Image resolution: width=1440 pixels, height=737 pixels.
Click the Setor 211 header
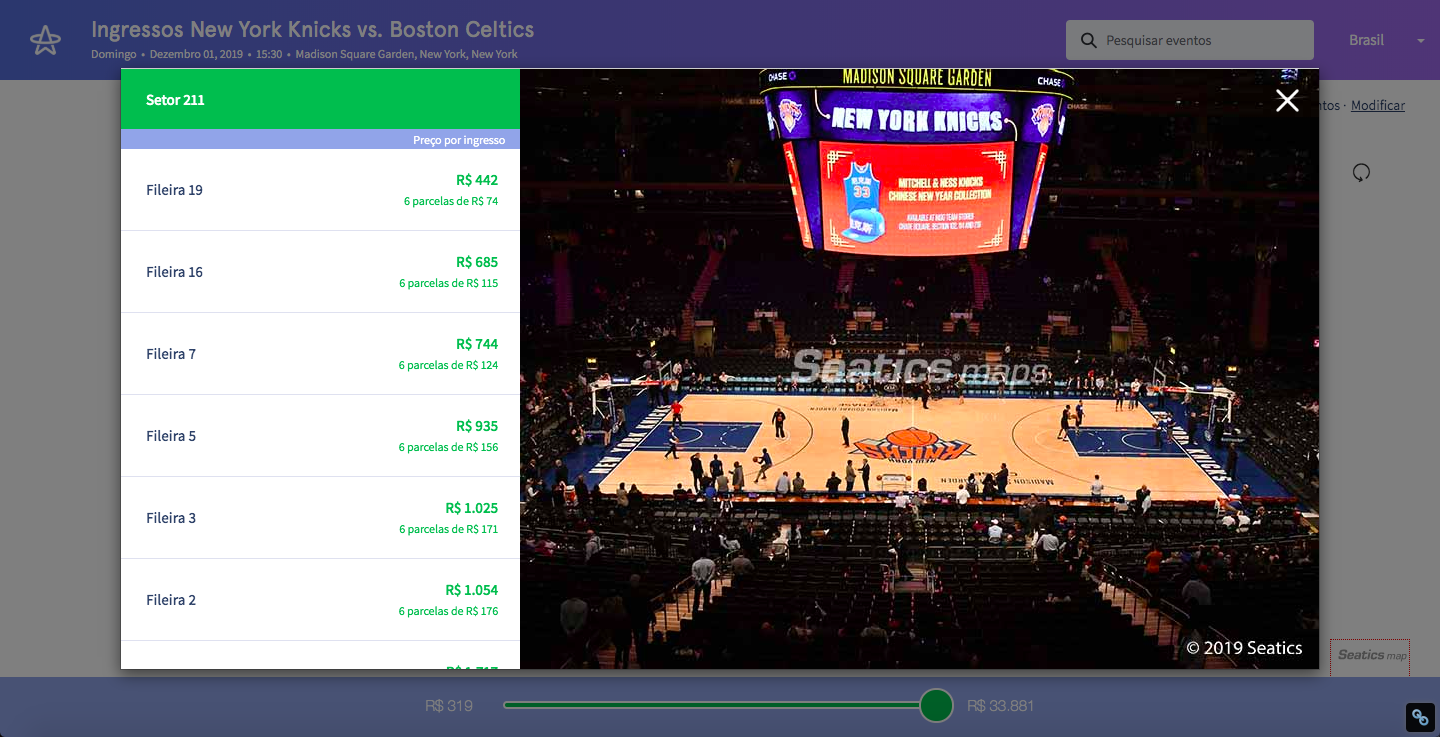[x=320, y=100]
